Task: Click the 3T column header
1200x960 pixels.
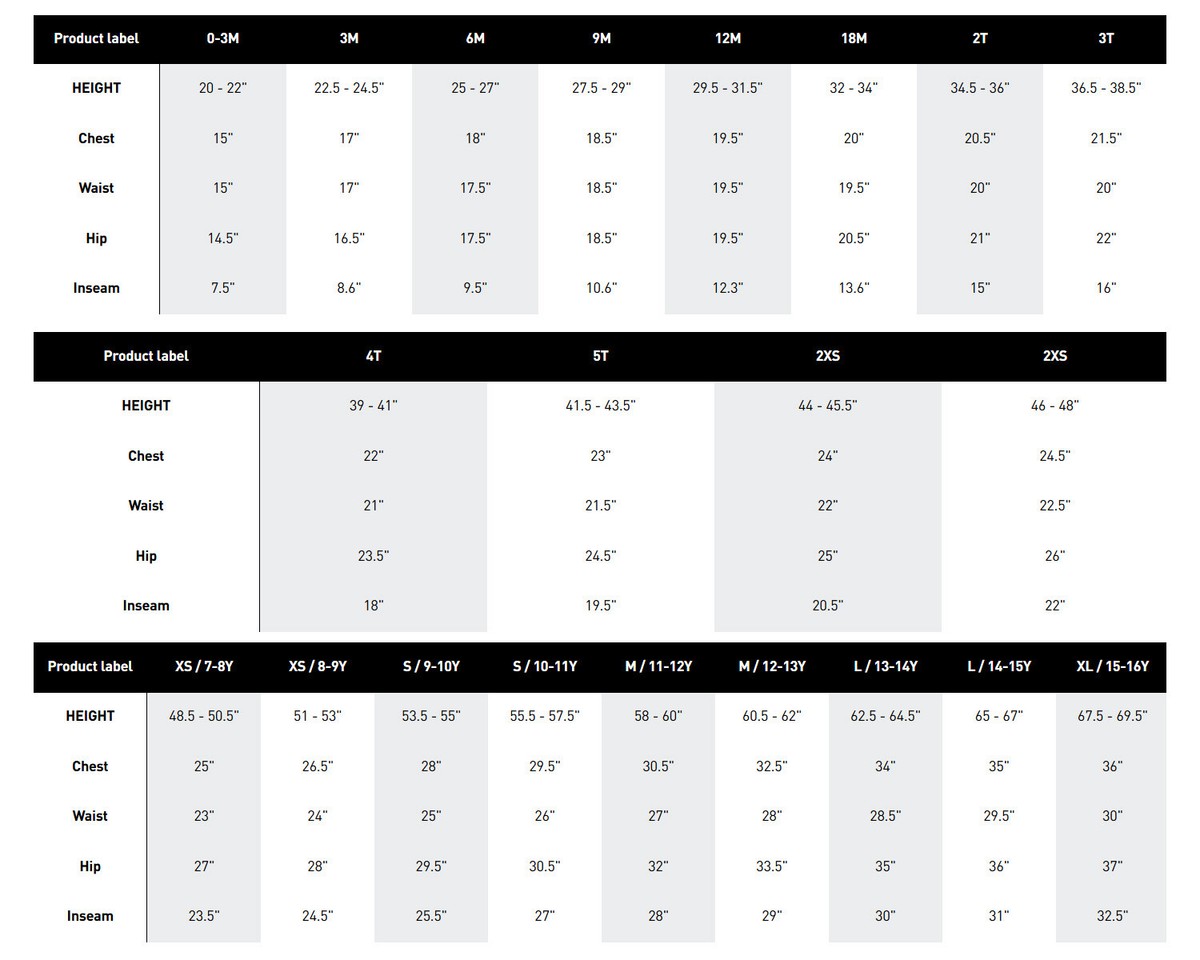Action: (x=1105, y=39)
